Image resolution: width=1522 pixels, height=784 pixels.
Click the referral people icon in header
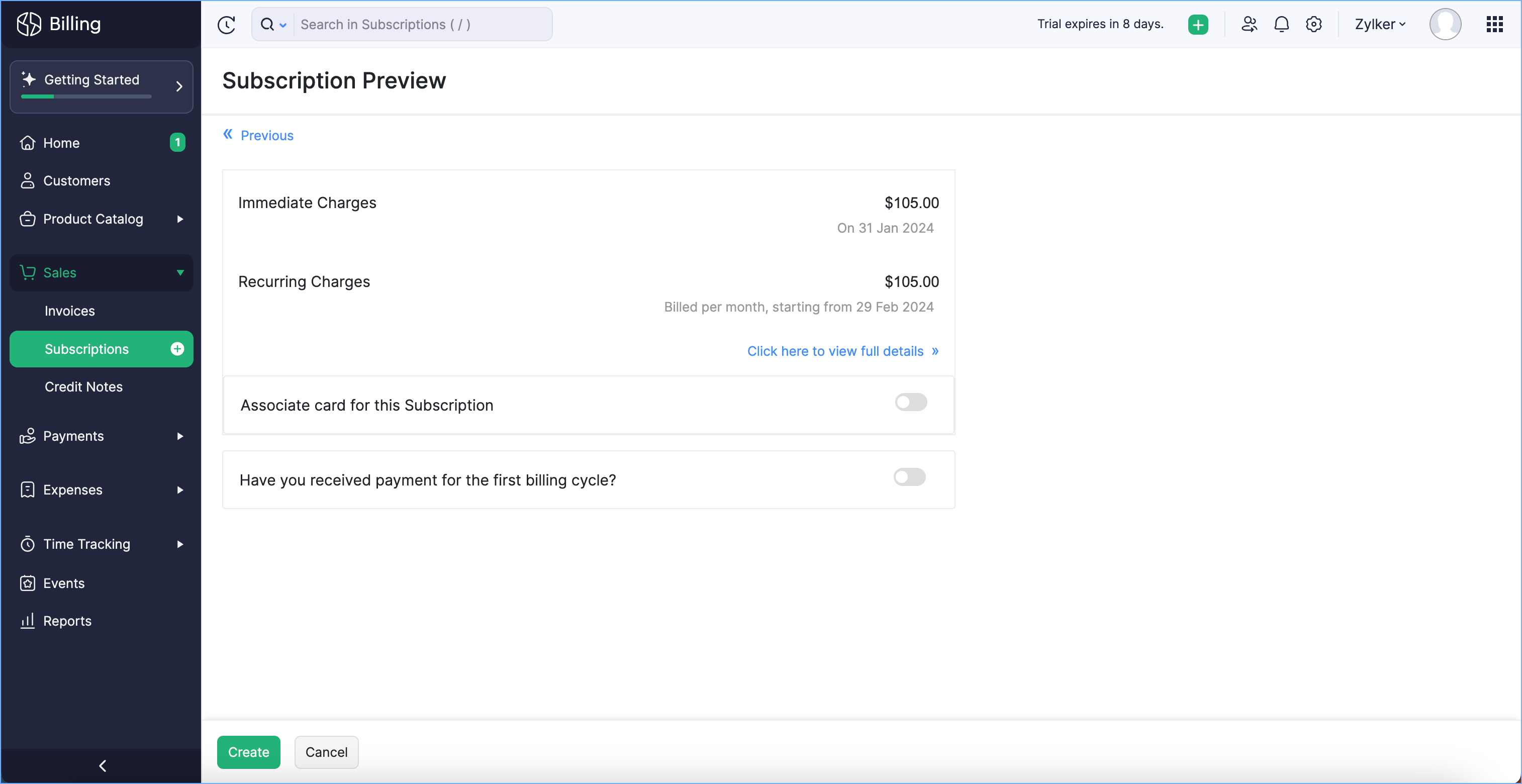pos(1249,24)
